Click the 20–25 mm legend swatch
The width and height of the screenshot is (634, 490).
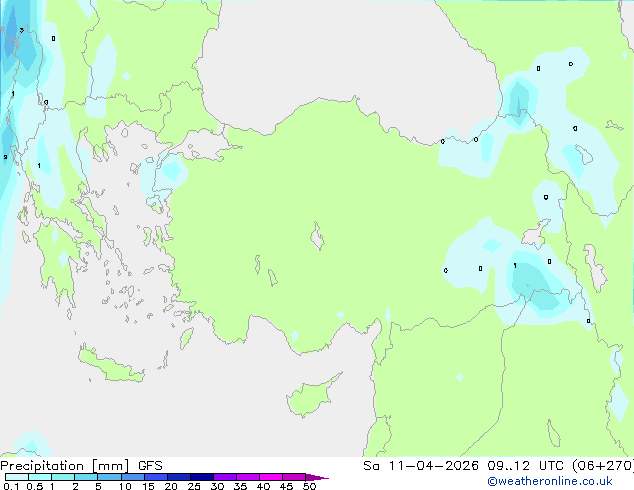tap(179, 477)
